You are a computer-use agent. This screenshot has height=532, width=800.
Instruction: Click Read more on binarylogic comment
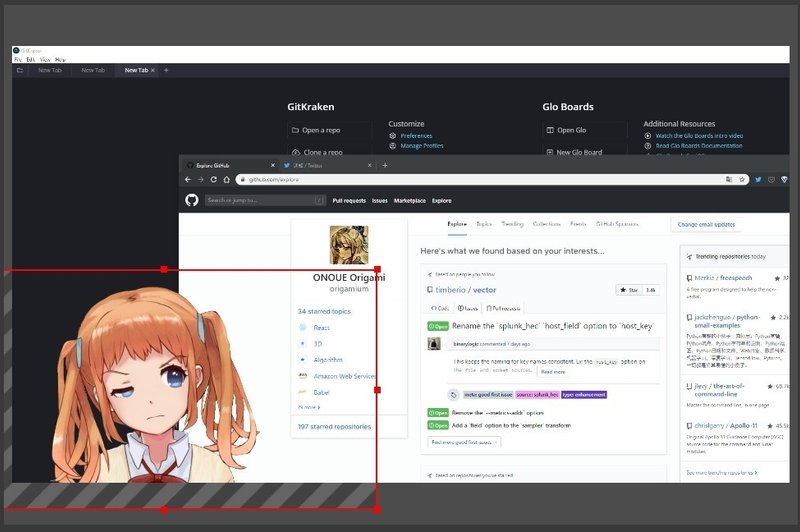(553, 372)
